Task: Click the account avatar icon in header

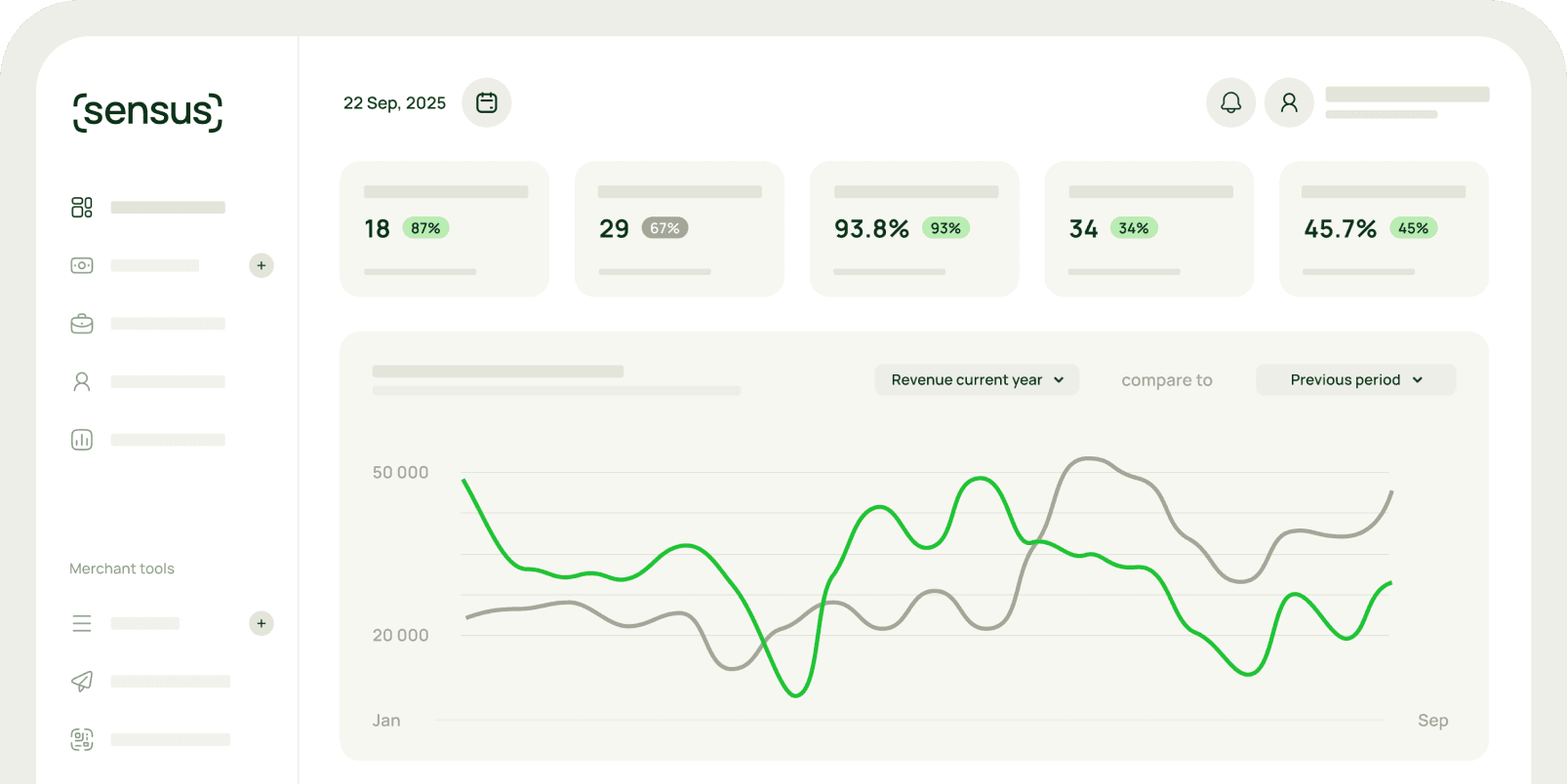Action: click(1289, 102)
